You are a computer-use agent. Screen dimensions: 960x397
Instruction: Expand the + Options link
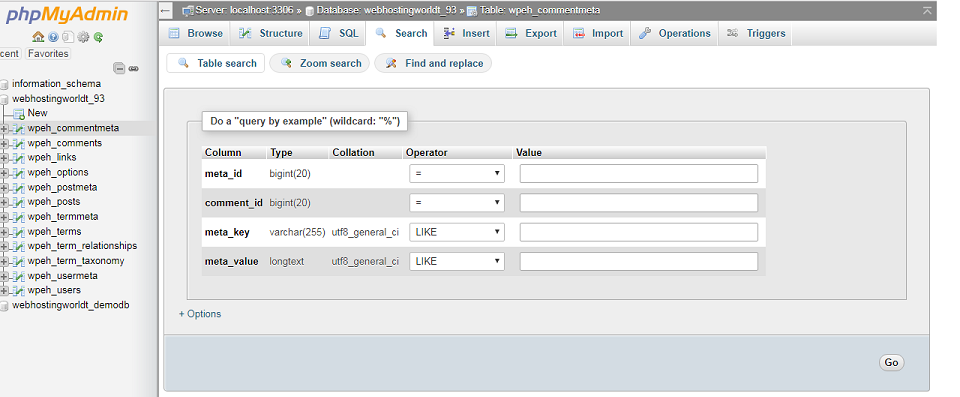pos(200,314)
